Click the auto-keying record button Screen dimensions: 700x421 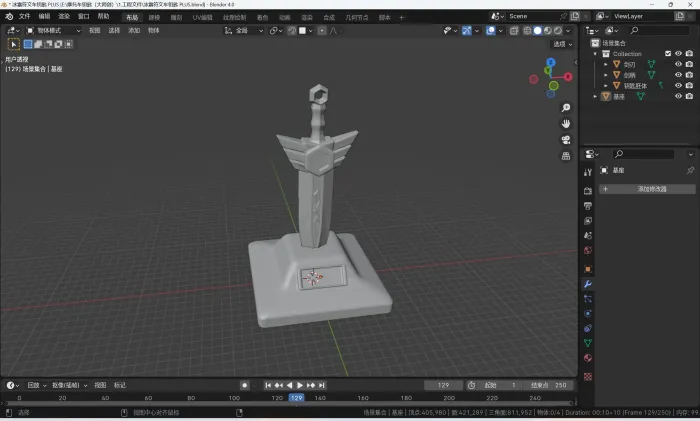point(244,385)
